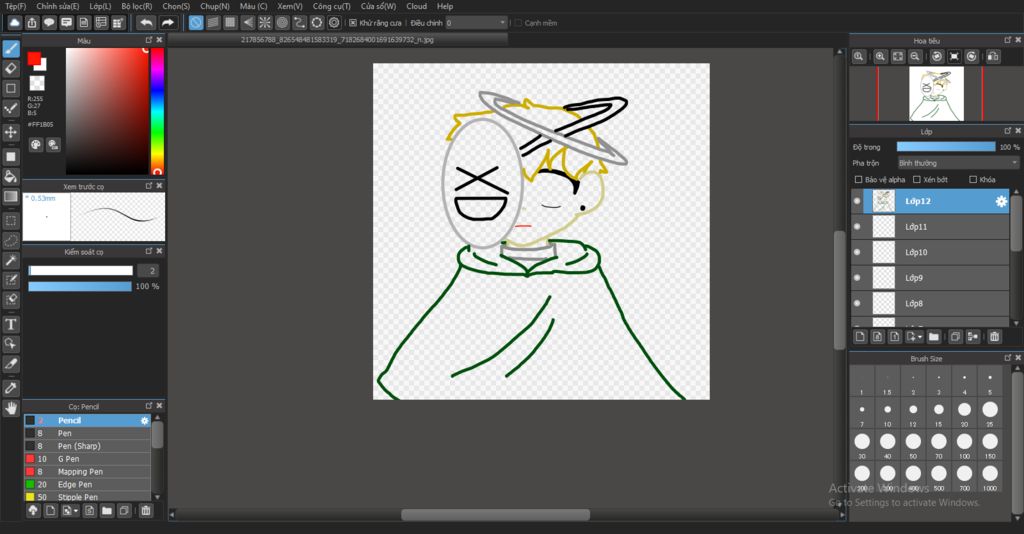The image size is (1024, 534).
Task: Select the Mapping Pen brush
Action: pyautogui.click(x=88, y=472)
